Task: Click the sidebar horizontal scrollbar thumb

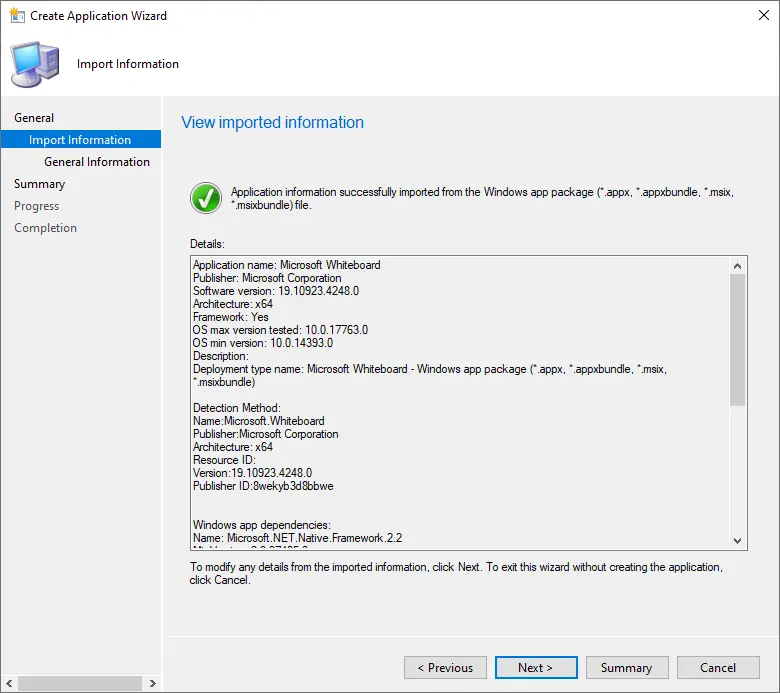Action: pyautogui.click(x=80, y=684)
